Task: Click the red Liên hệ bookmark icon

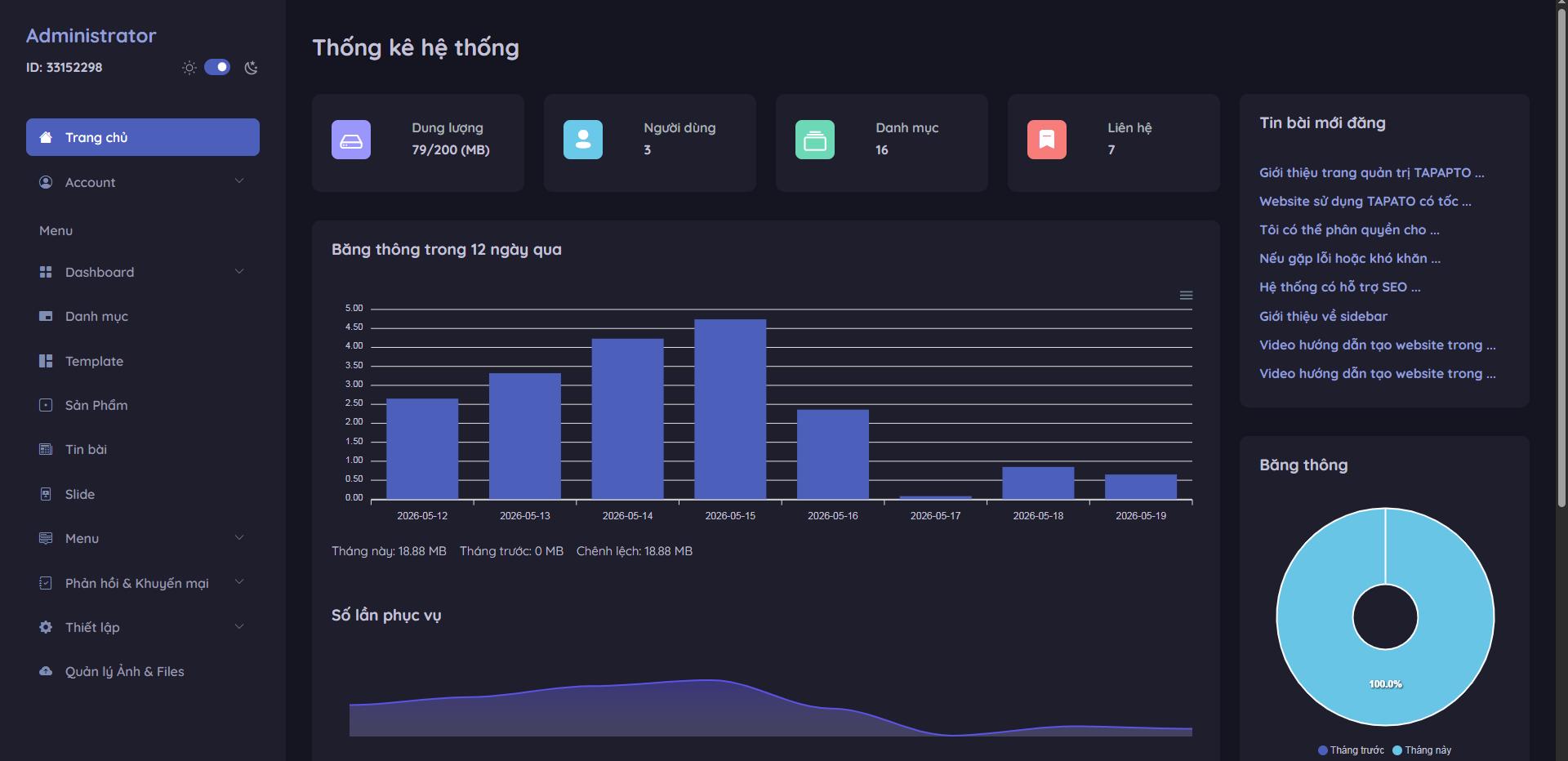Action: coord(1047,140)
